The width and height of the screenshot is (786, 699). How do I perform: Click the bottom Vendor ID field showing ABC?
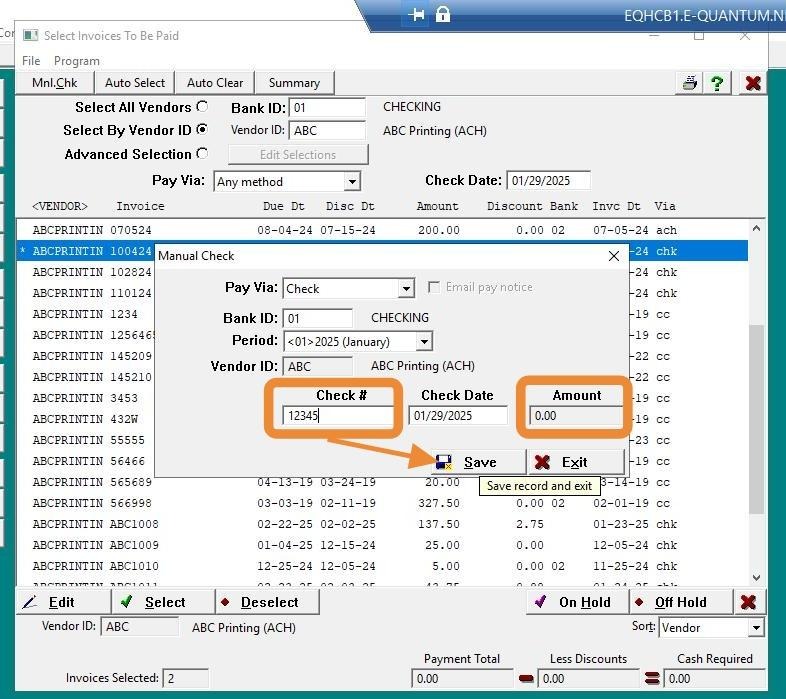point(139,627)
